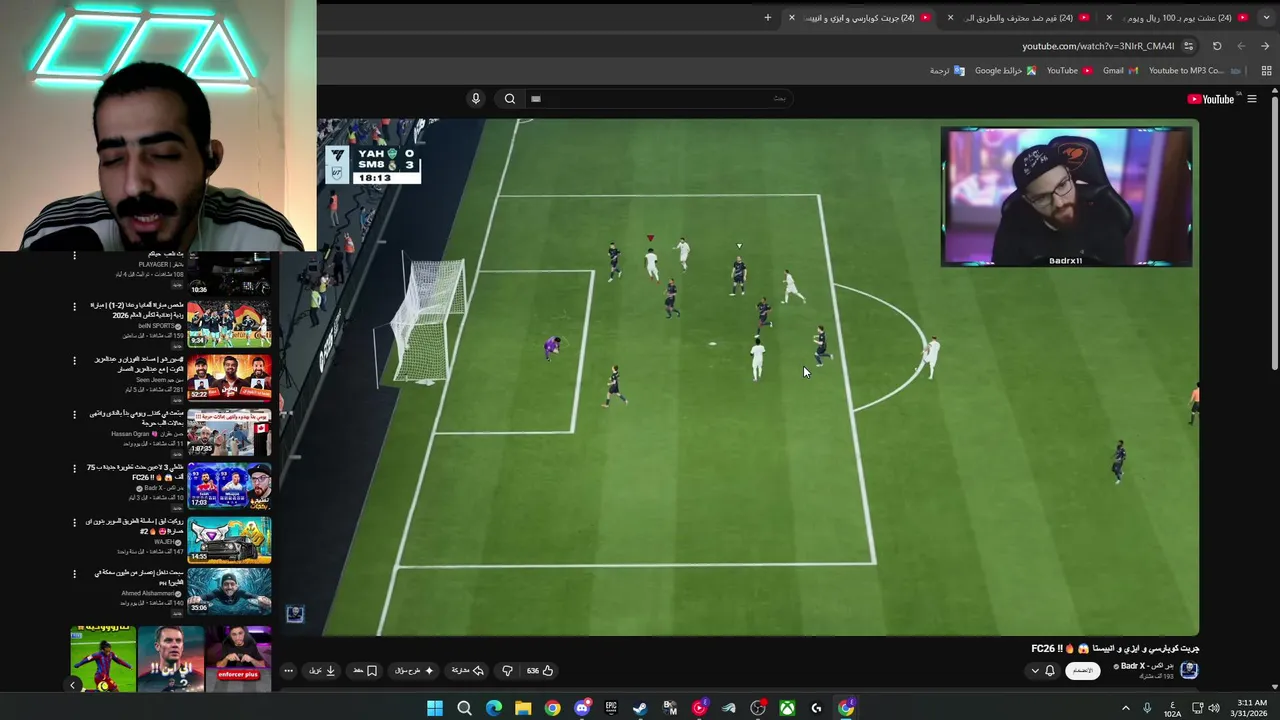Open the Youtube to MP3 Co... bookmark
The image size is (1280, 720).
pyautogui.click(x=1195, y=71)
